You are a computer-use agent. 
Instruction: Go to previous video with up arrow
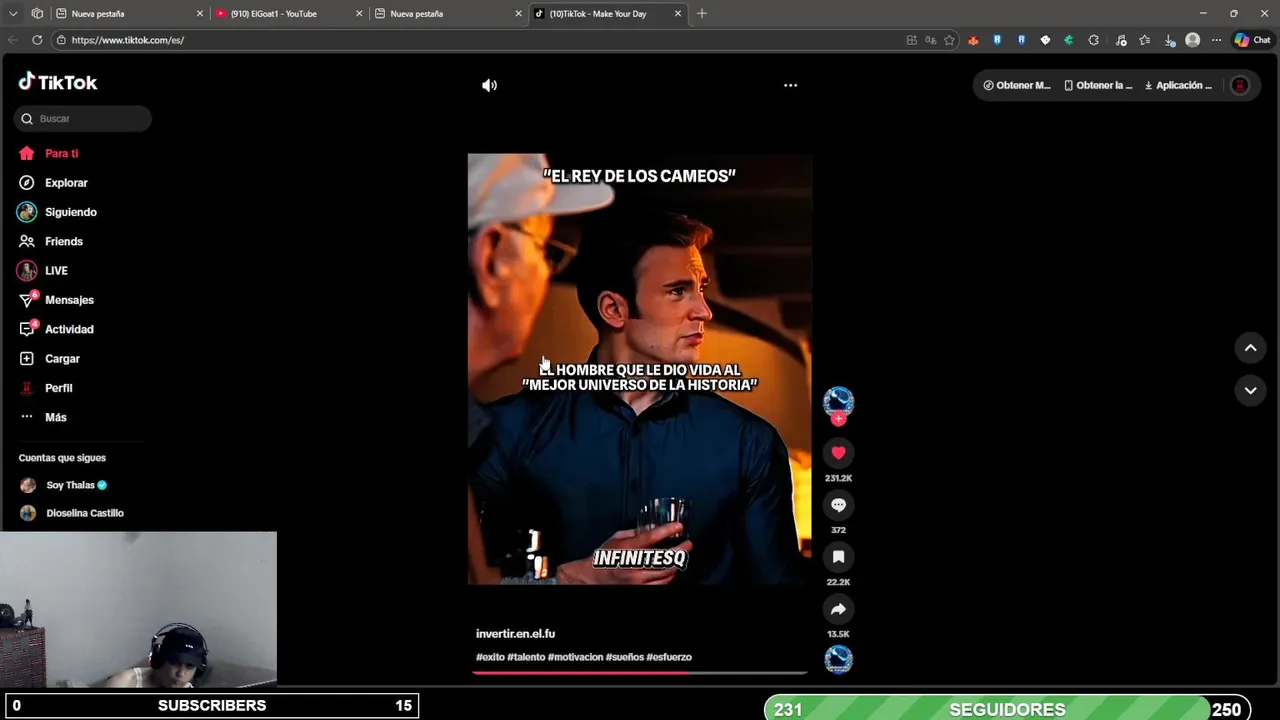click(1250, 348)
